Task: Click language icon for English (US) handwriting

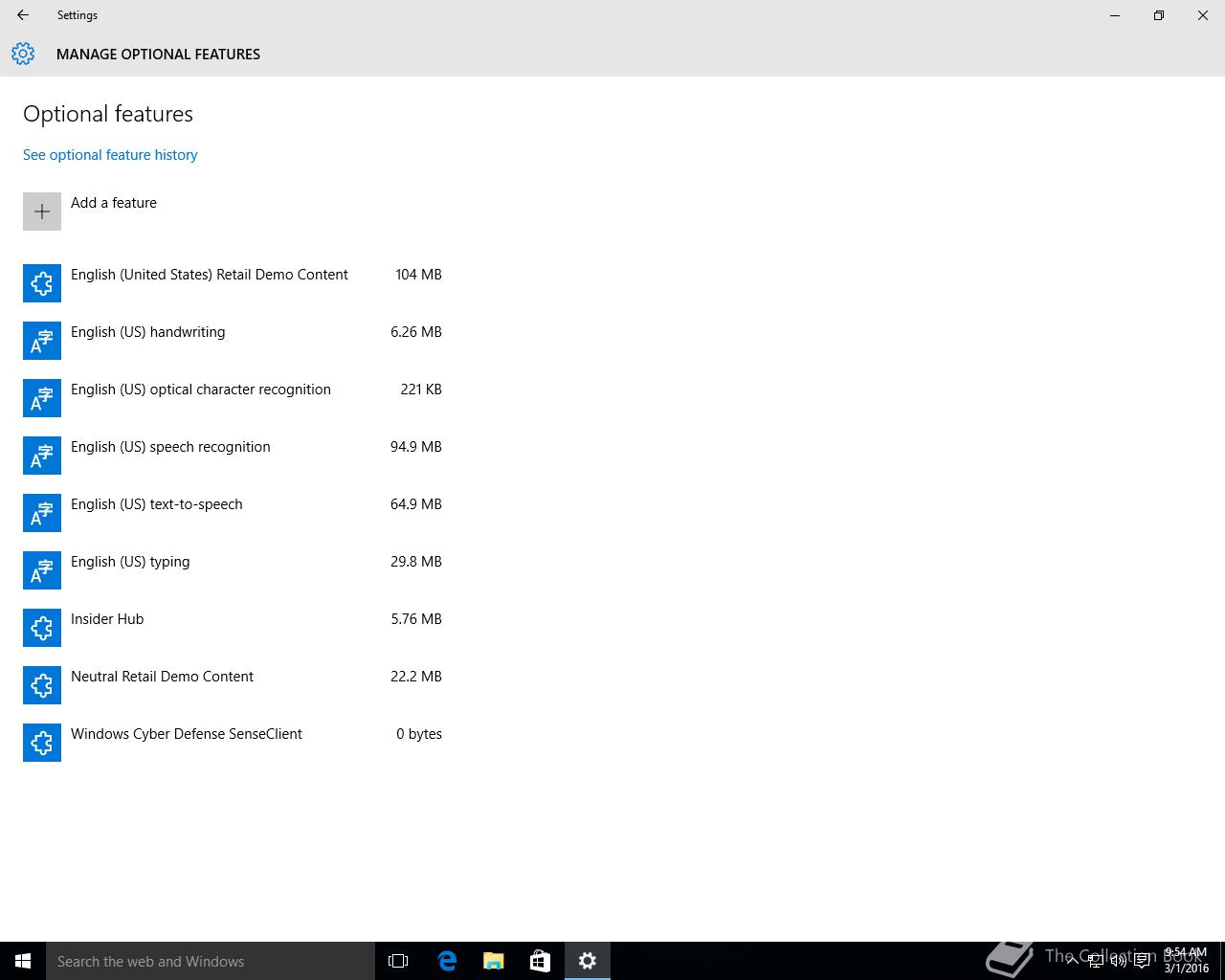Action: pyautogui.click(x=42, y=341)
